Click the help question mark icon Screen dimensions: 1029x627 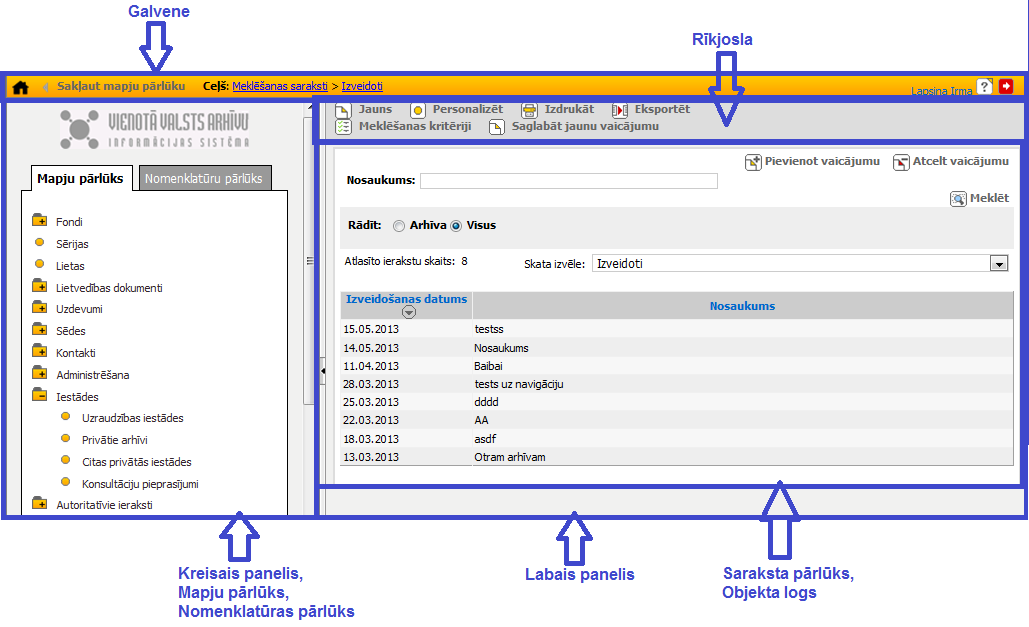click(984, 87)
